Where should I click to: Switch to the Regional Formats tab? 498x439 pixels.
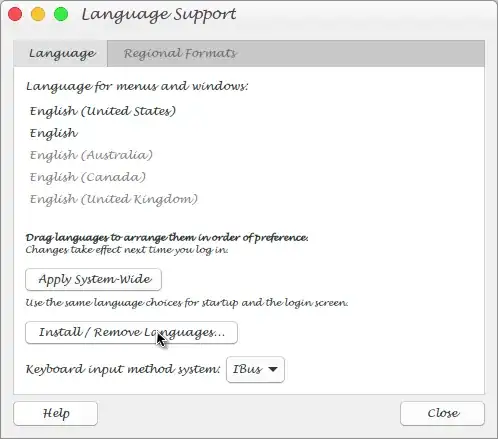point(180,53)
